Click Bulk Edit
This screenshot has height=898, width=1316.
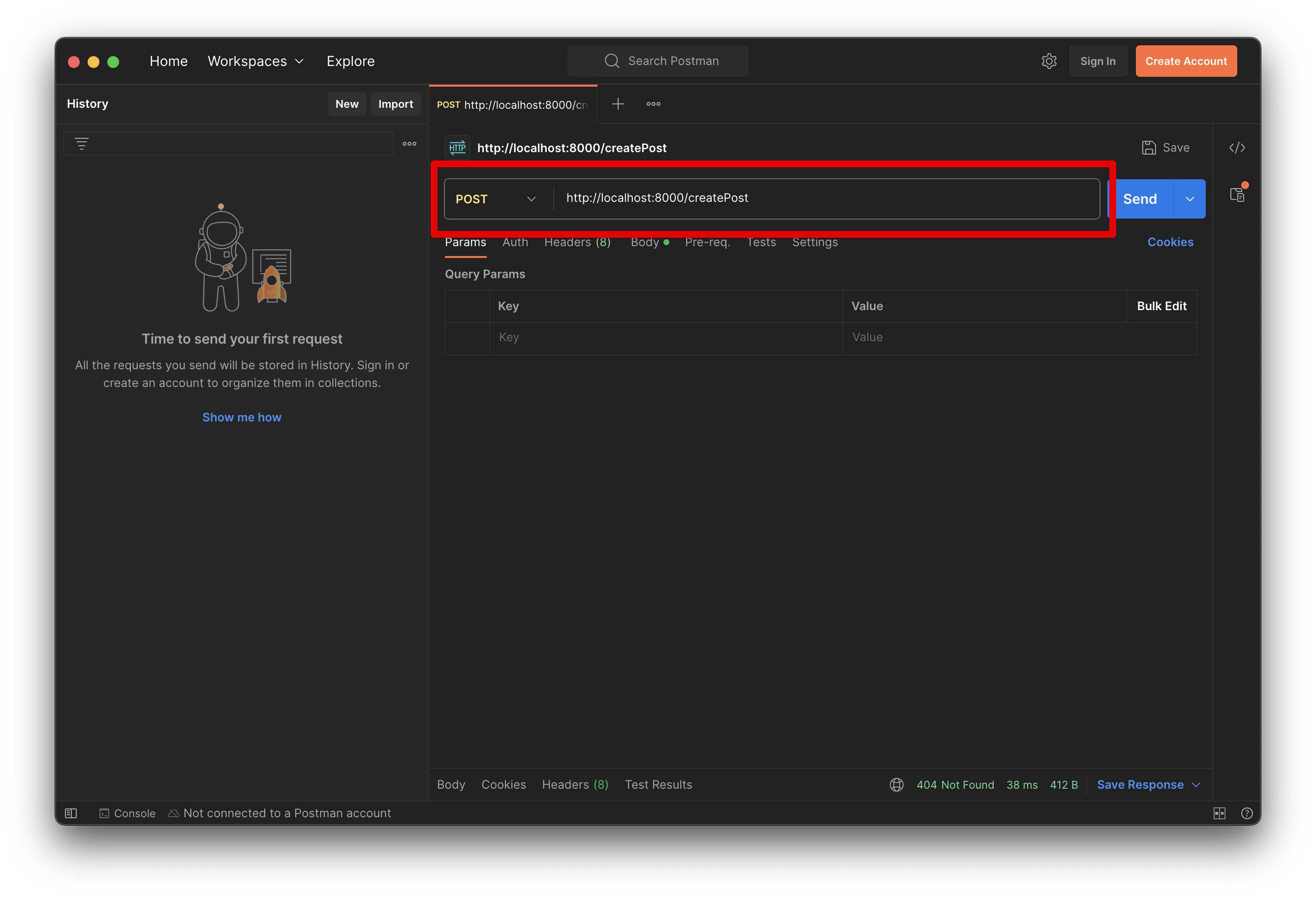click(1162, 307)
